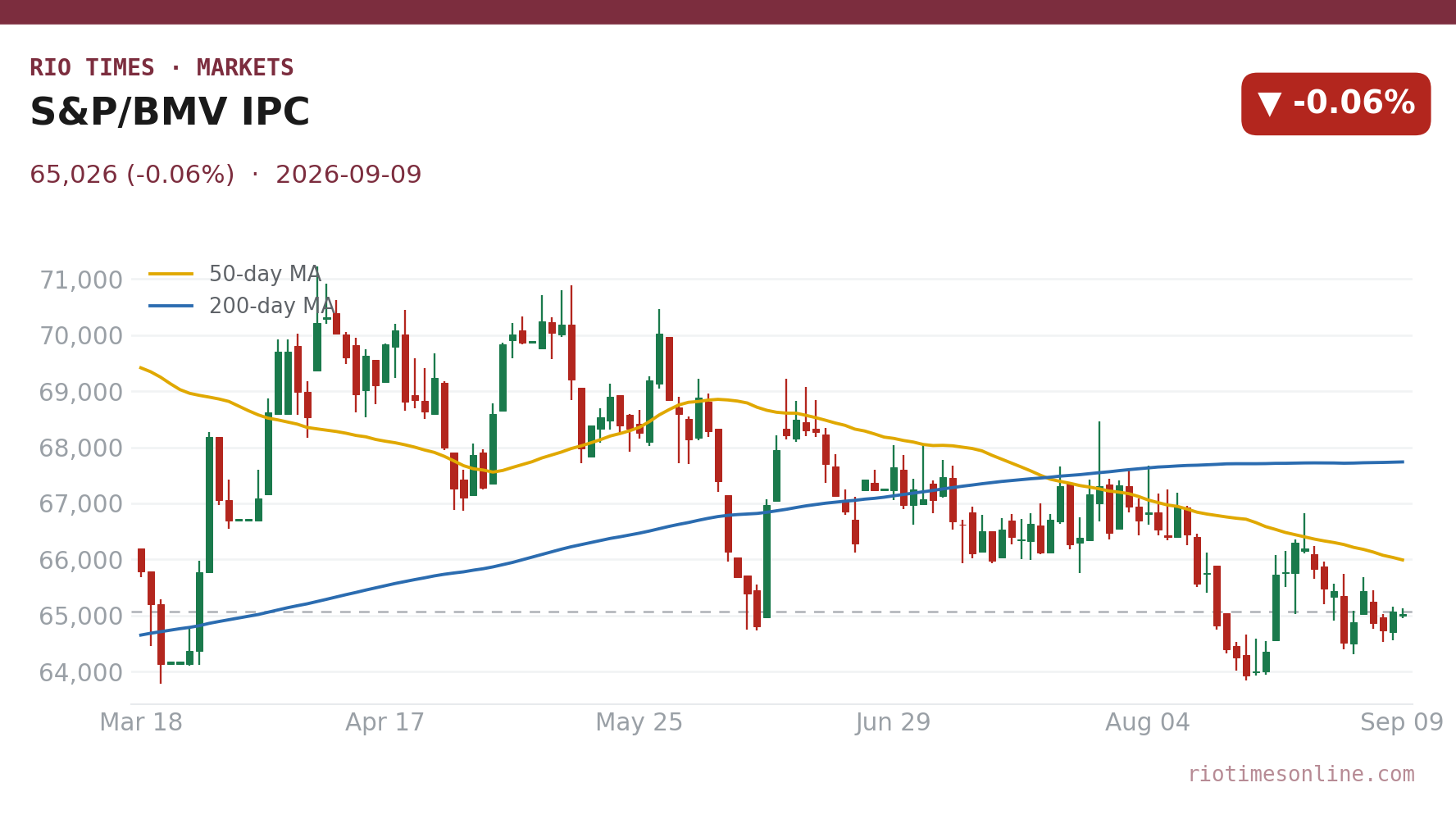Click the S&P/BMV IPC chart title
1456x819 pixels.
tap(170, 112)
